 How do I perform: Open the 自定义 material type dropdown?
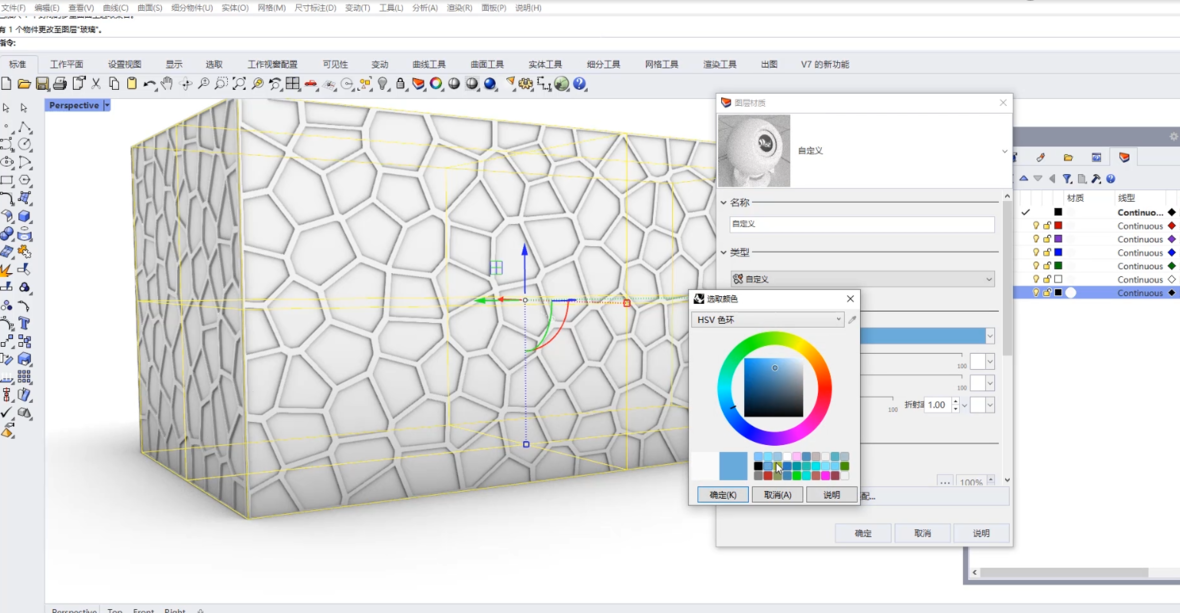pos(862,279)
